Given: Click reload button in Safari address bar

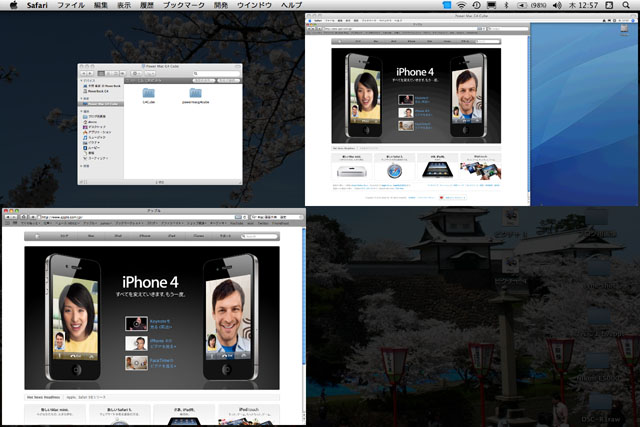Looking at the screenshot, I should tap(244, 217).
